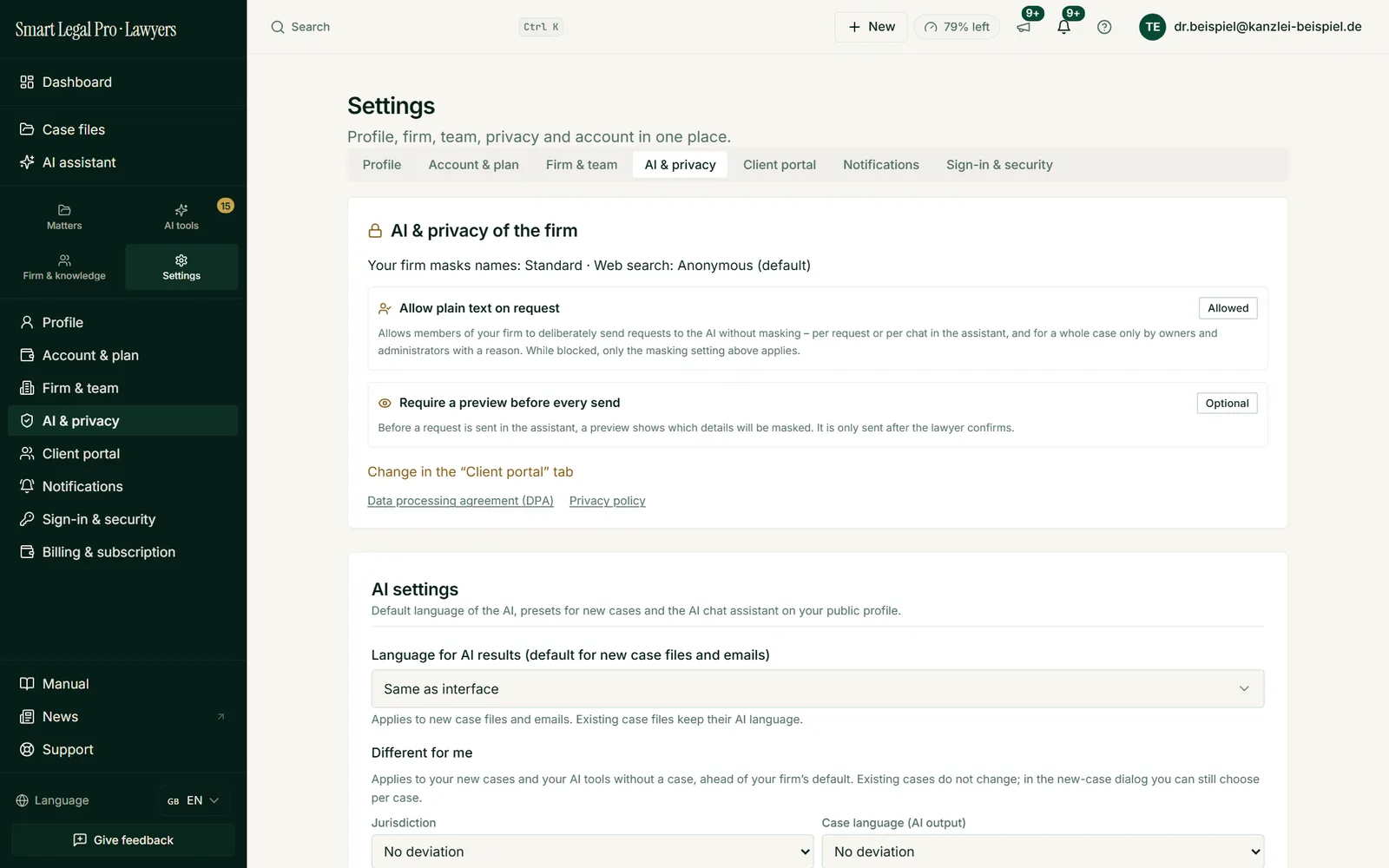Switch to the Firm & team tab
Viewport: 1389px width, 868px height.
(x=582, y=165)
